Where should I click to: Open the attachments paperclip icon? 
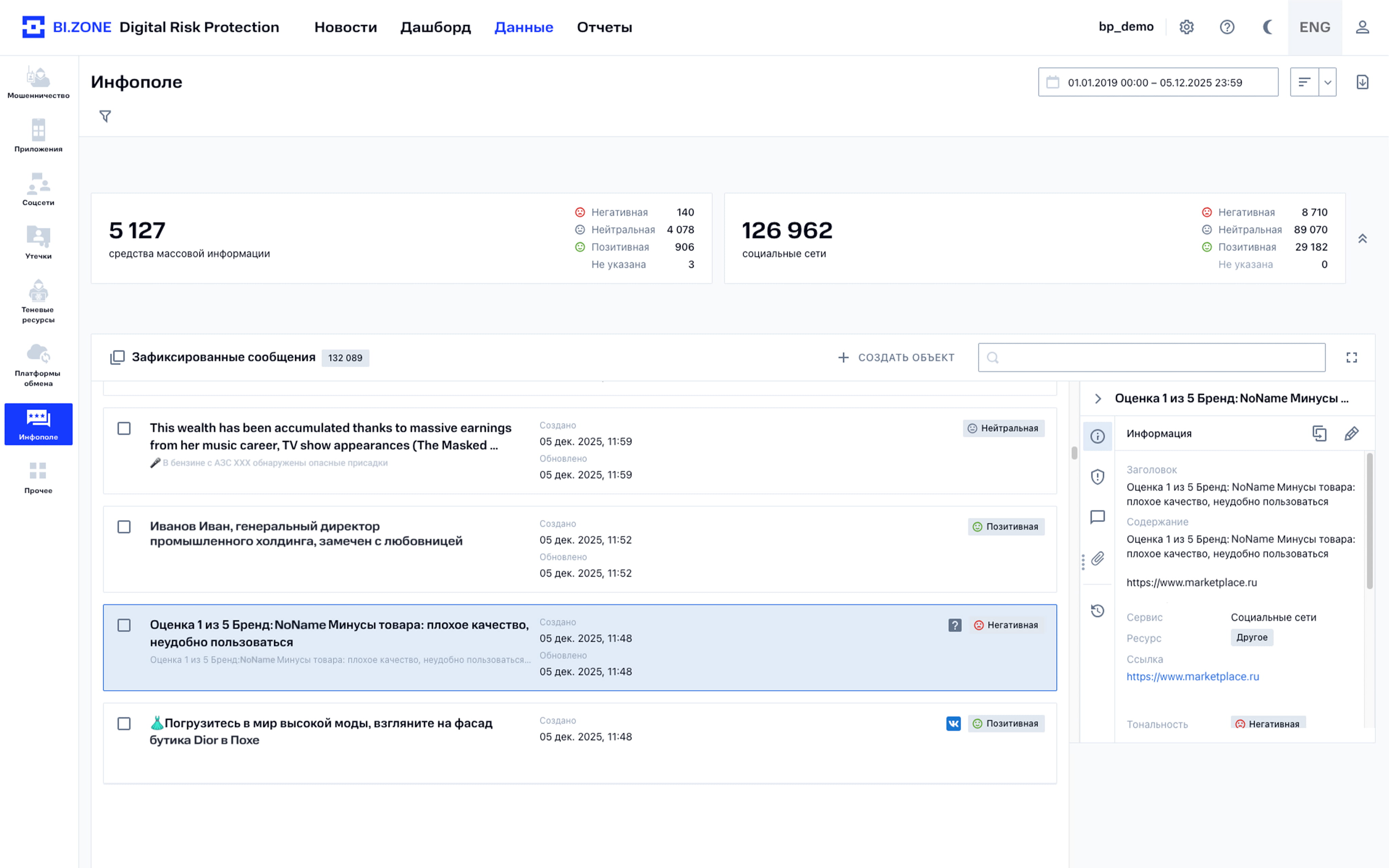pos(1097,559)
